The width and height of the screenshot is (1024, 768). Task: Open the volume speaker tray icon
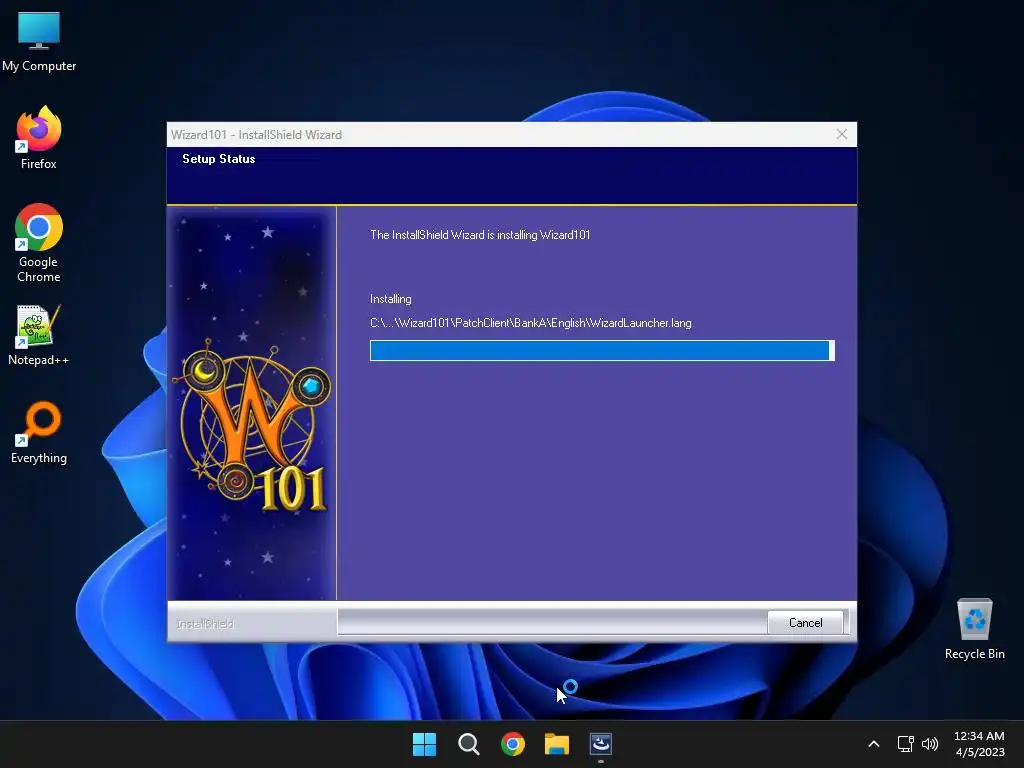929,744
